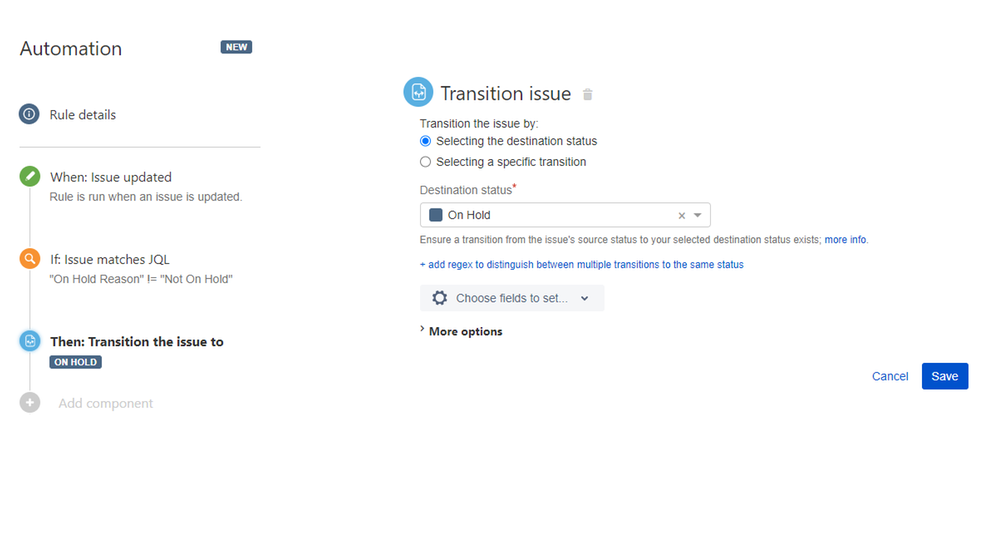Viewport: 998px width, 552px height.
Task: Click the orange JQL condition search icon
Action: coord(29,258)
